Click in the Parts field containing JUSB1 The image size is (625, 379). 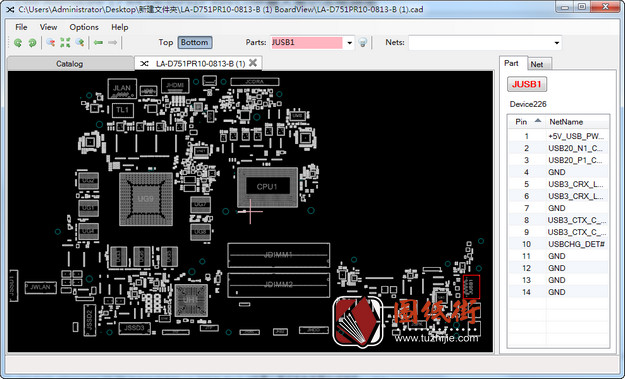307,43
